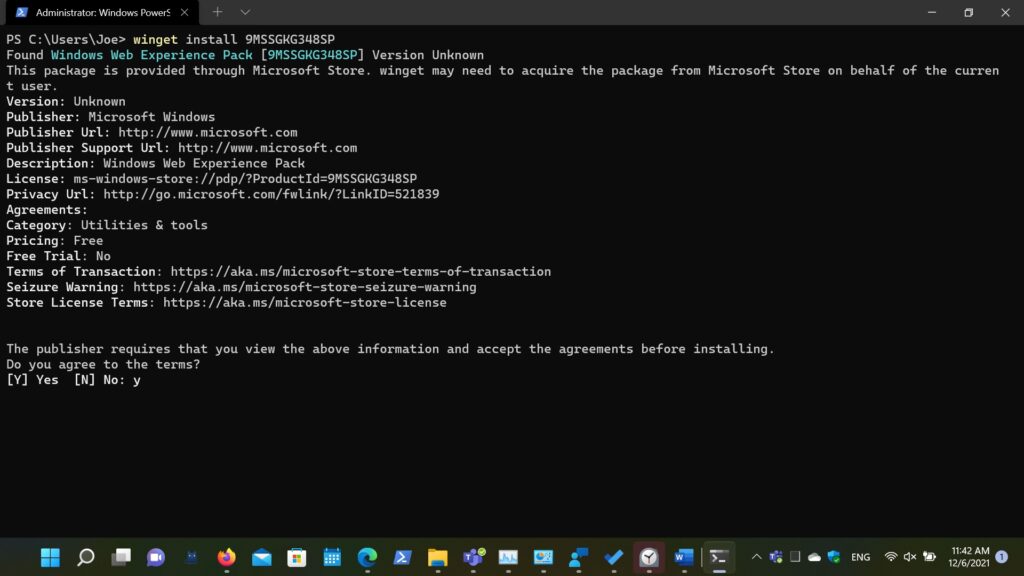The height and width of the screenshot is (576, 1024).
Task: Open the notification count badge
Action: pos(1001,557)
